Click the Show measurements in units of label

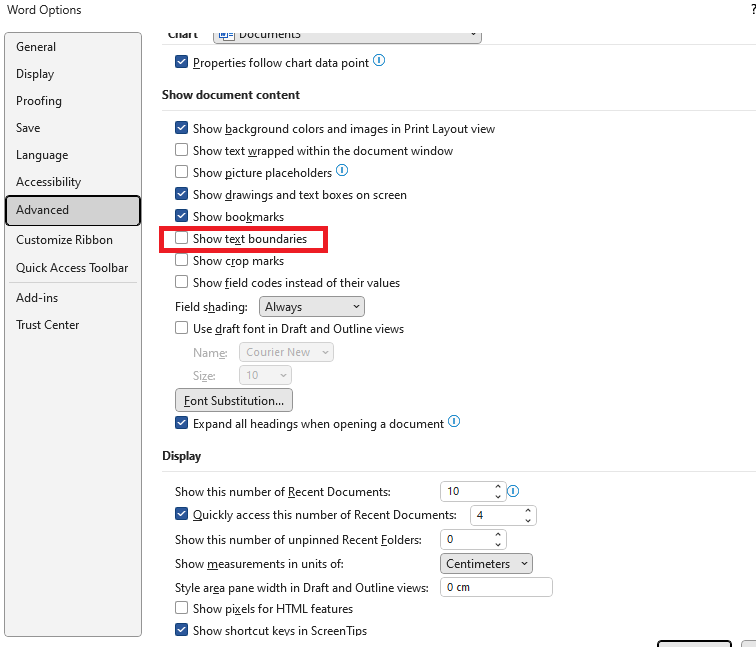259,564
